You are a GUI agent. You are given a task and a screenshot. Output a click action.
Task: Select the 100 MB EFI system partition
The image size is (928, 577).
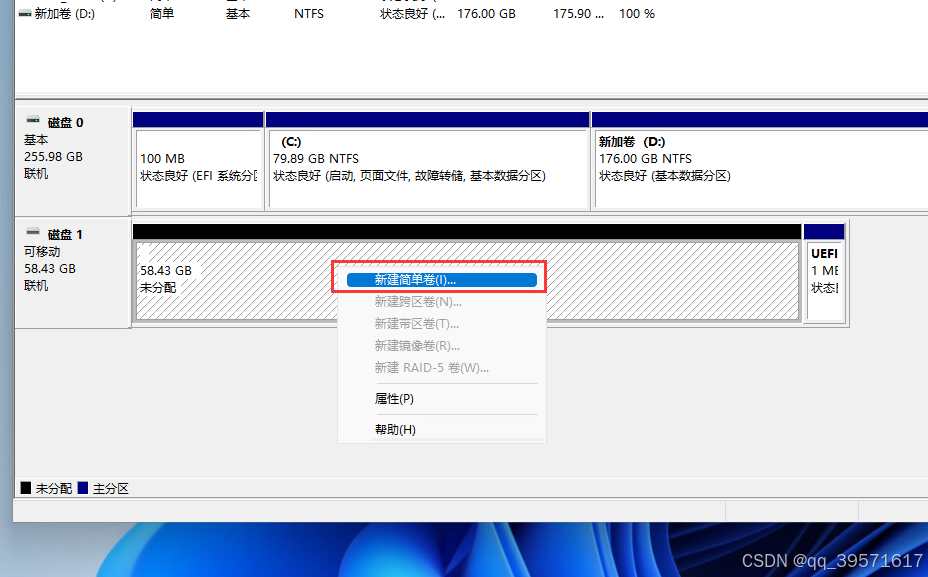[x=199, y=169]
